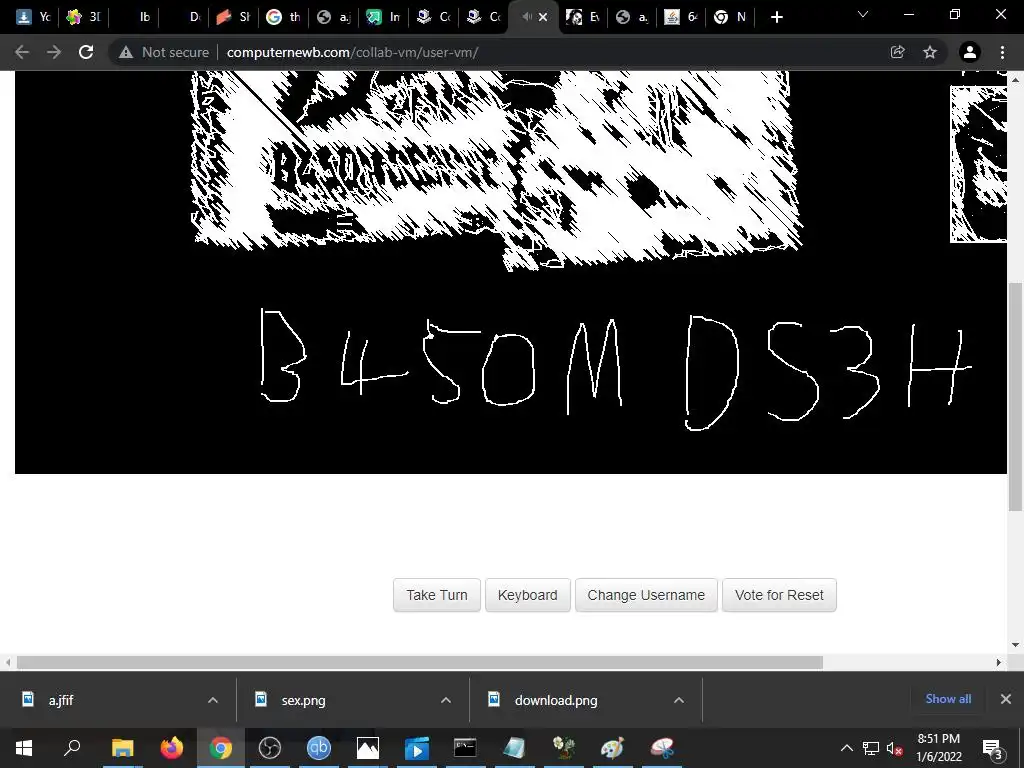
Task: Reload the page with refresh icon
Action: coord(86,52)
